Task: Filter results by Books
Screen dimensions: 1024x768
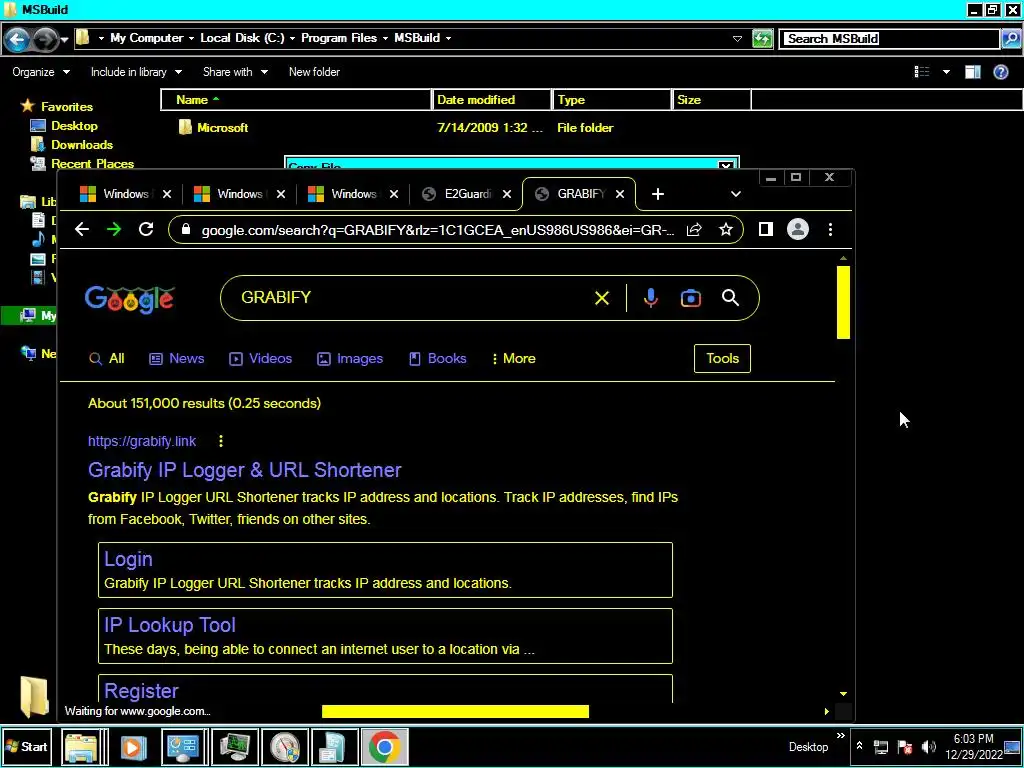Action: coord(438,359)
